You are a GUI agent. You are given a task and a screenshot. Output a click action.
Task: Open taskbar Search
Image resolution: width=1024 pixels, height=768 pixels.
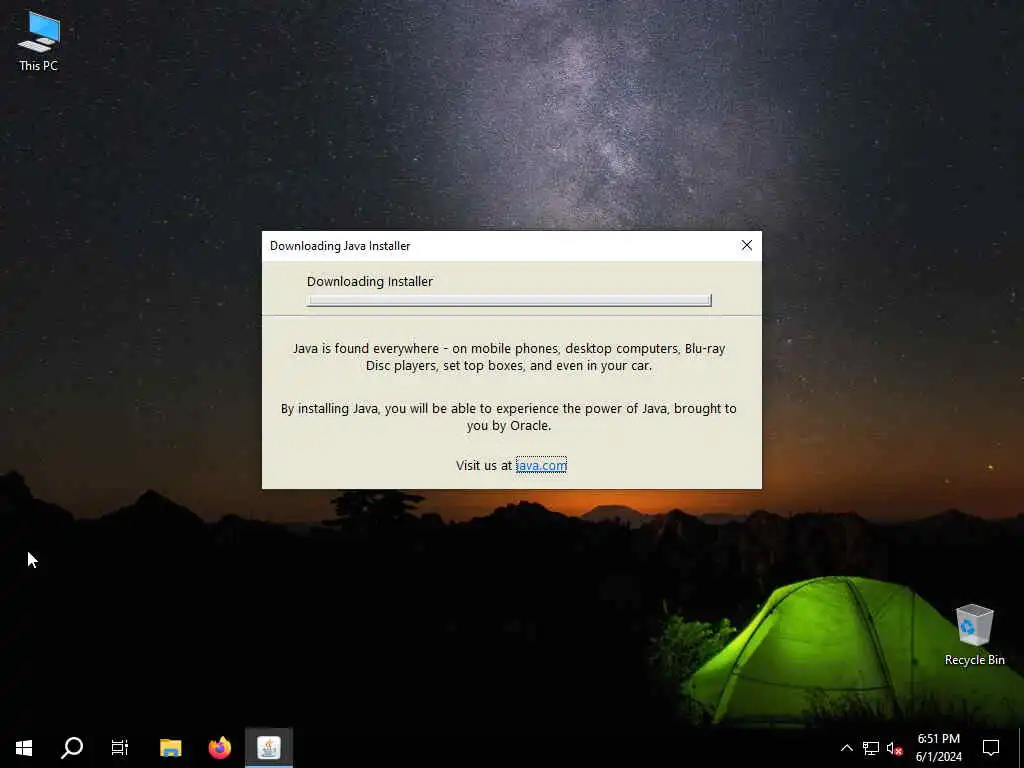click(72, 748)
